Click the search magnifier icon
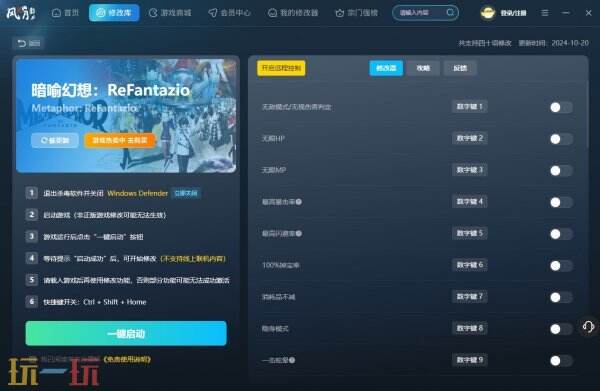The image size is (600, 391). pos(450,12)
